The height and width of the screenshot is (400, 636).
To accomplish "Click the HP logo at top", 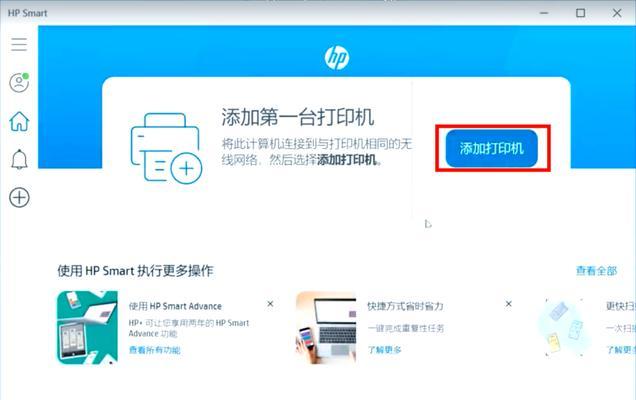I will 337,57.
